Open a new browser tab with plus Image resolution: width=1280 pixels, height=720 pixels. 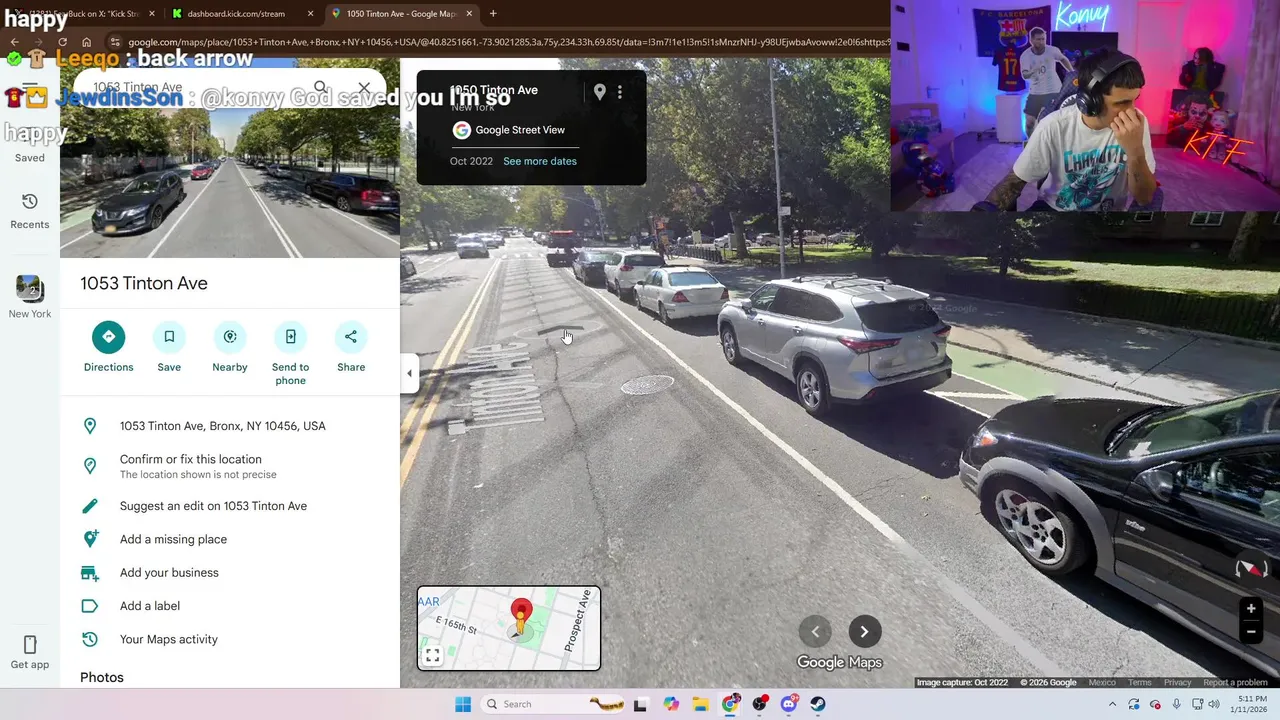(493, 14)
